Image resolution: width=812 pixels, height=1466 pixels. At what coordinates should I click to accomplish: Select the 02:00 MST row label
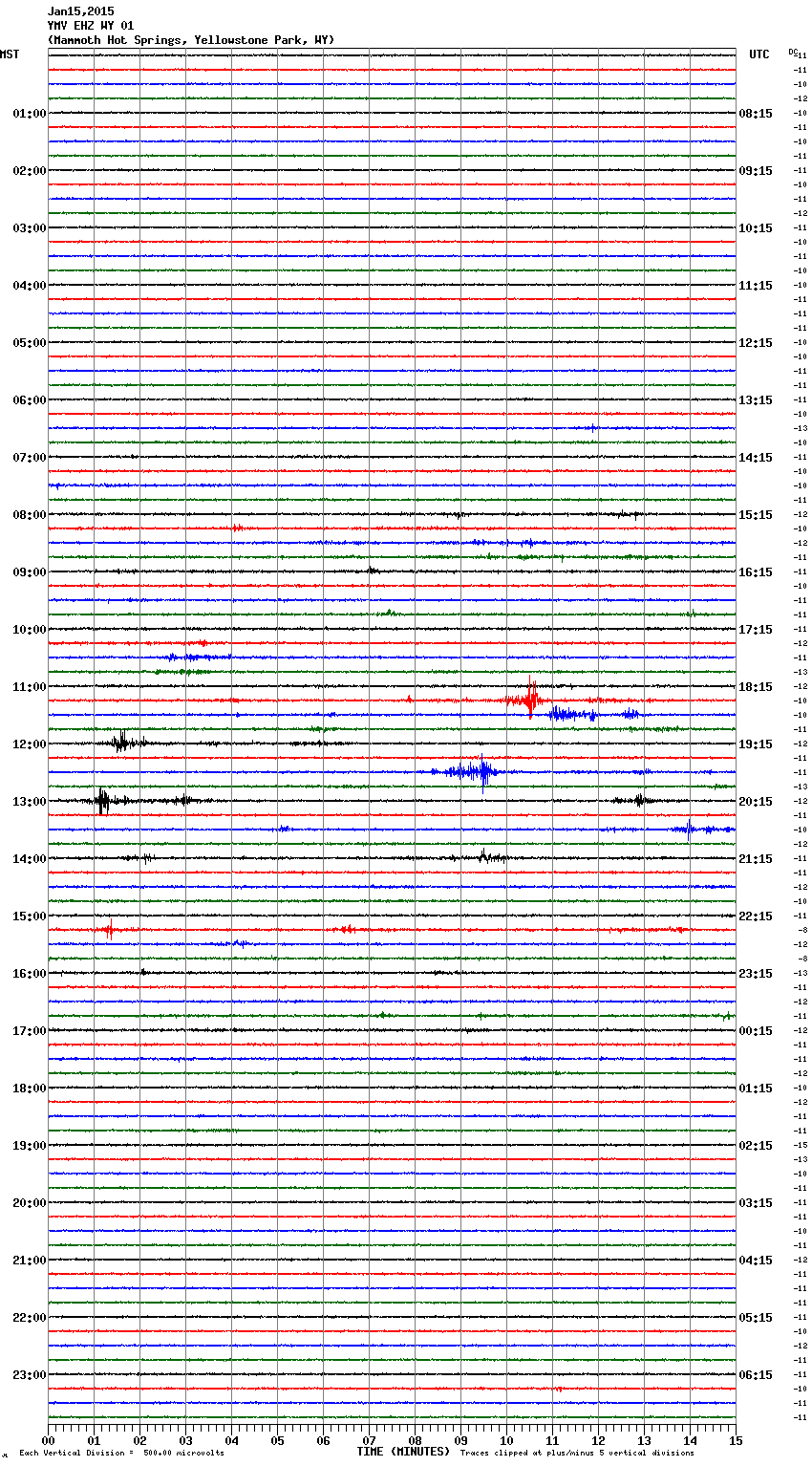click(30, 171)
